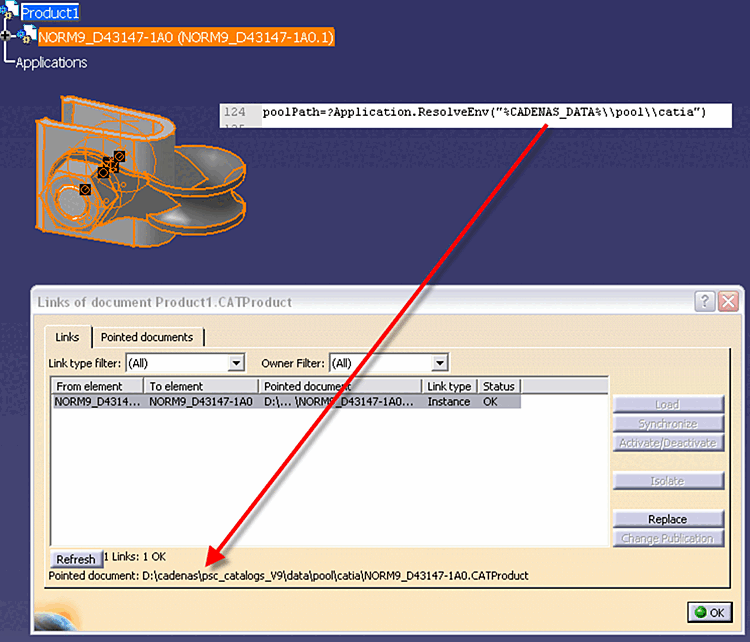Viewport: 750px width, 642px height.
Task: Open the Owner Filter dropdown
Action: tap(440, 363)
